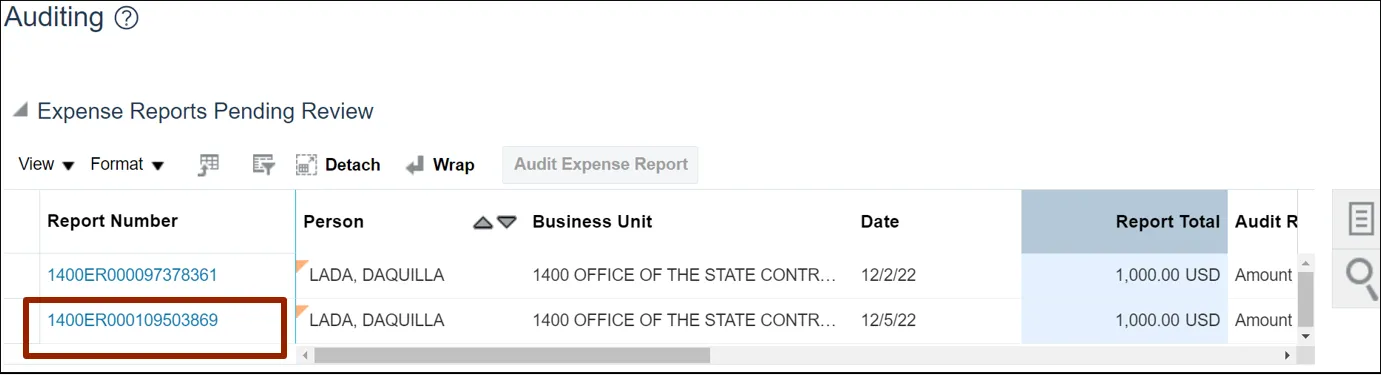Open report 1400ER000109503869 link
This screenshot has width=1381, height=375.
click(x=132, y=321)
